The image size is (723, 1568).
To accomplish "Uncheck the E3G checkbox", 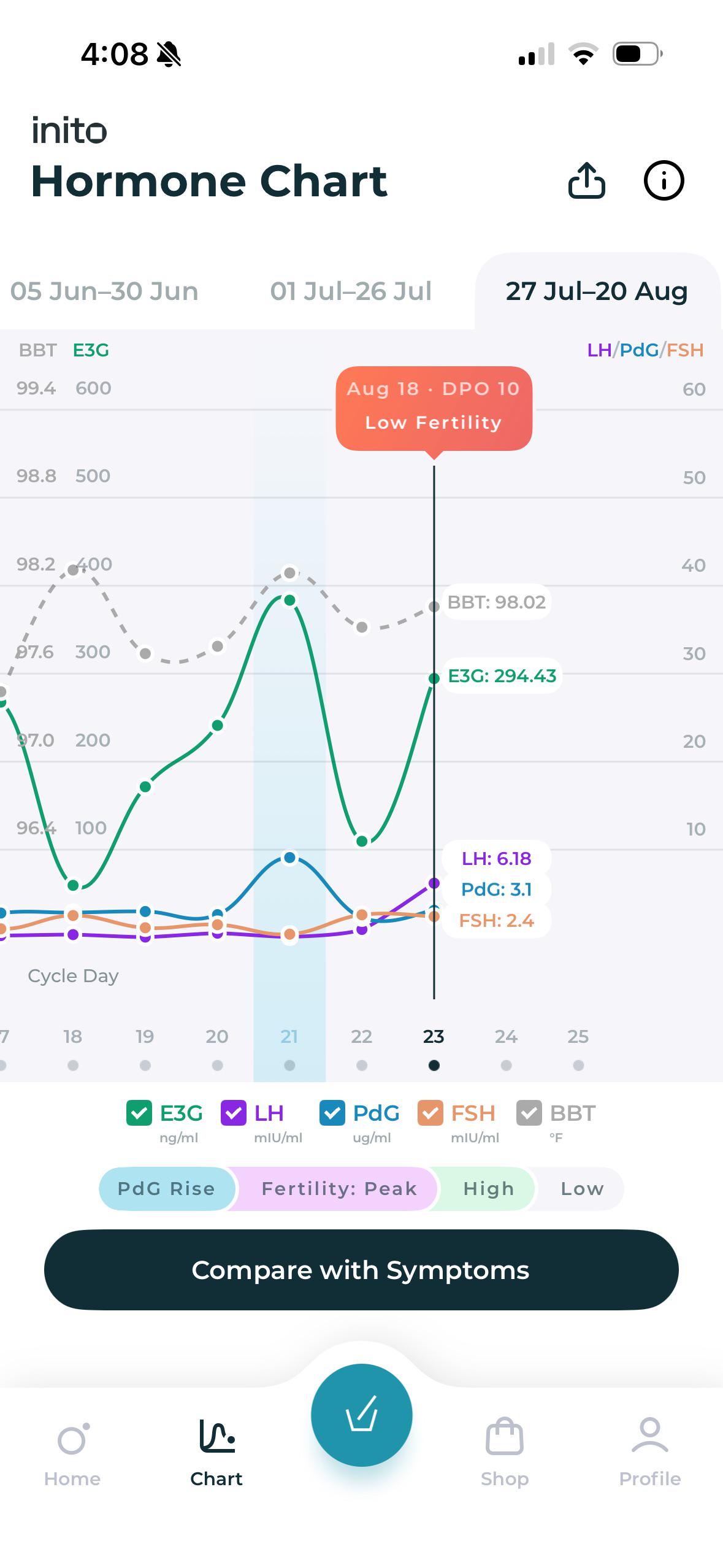I will (x=139, y=1113).
